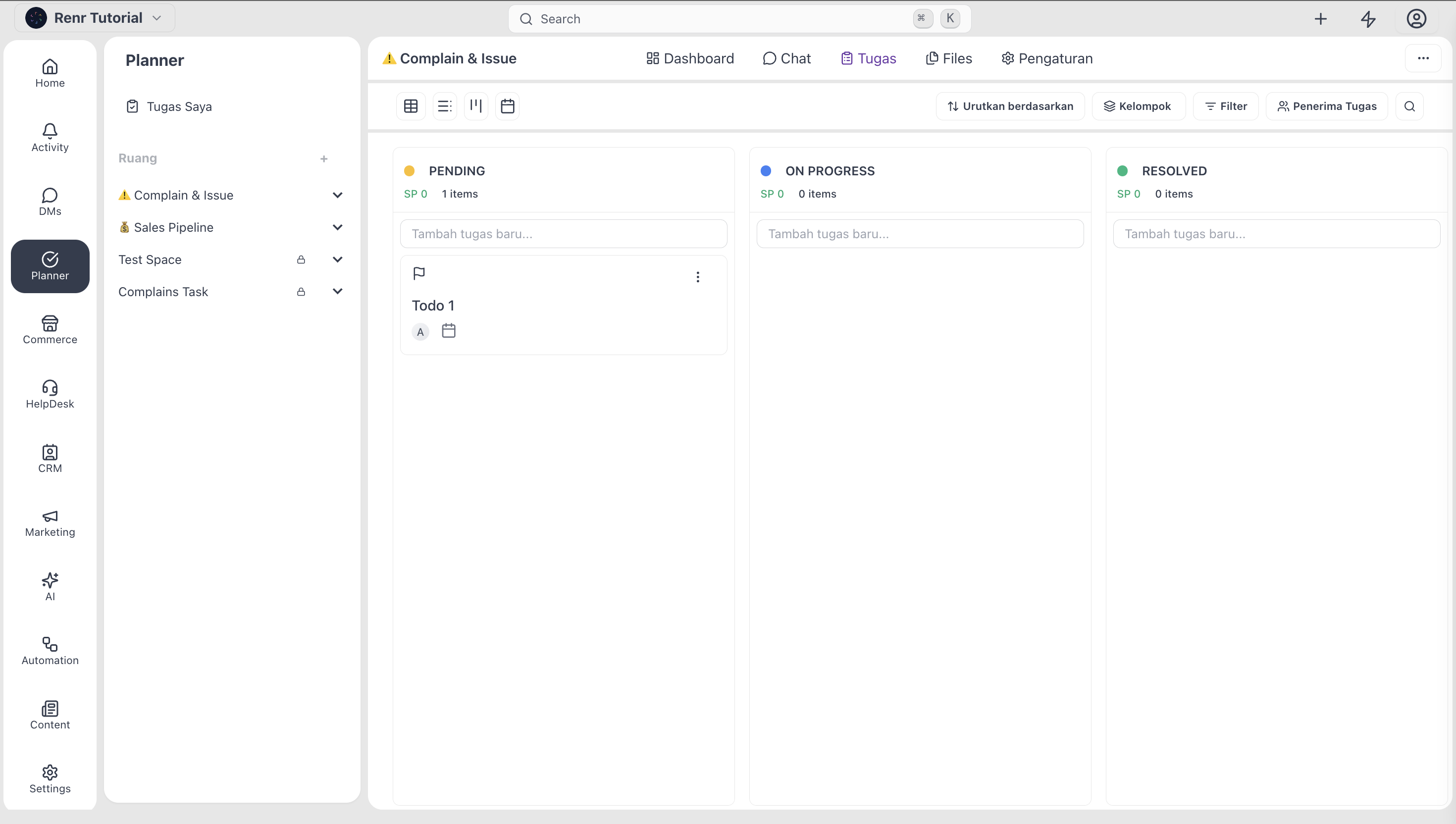Switch to table view icon
The width and height of the screenshot is (1456, 824).
click(411, 106)
